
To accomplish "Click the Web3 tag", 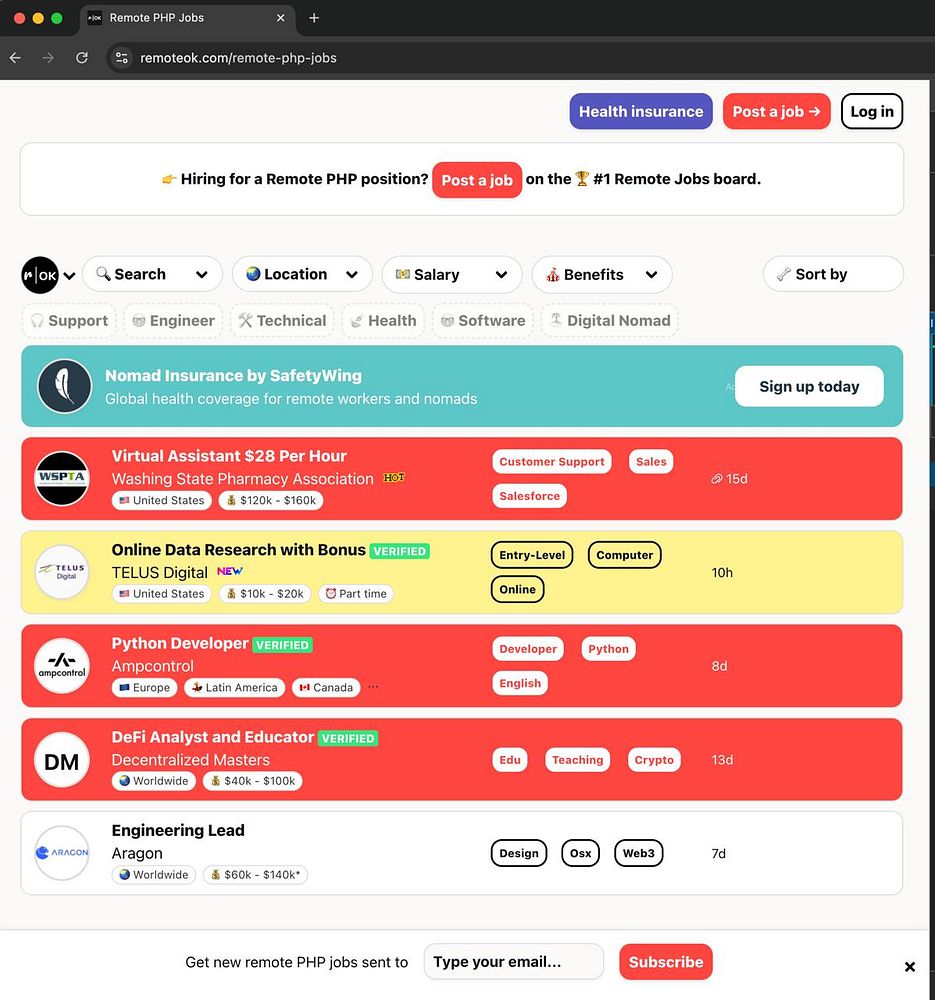I will point(638,853).
